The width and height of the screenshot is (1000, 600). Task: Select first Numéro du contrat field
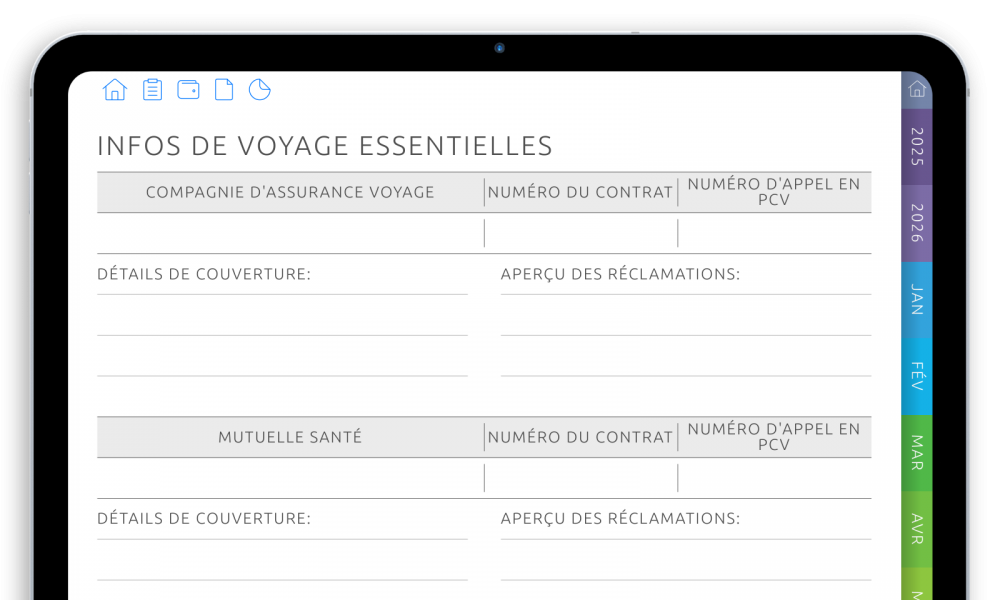[x=581, y=233]
